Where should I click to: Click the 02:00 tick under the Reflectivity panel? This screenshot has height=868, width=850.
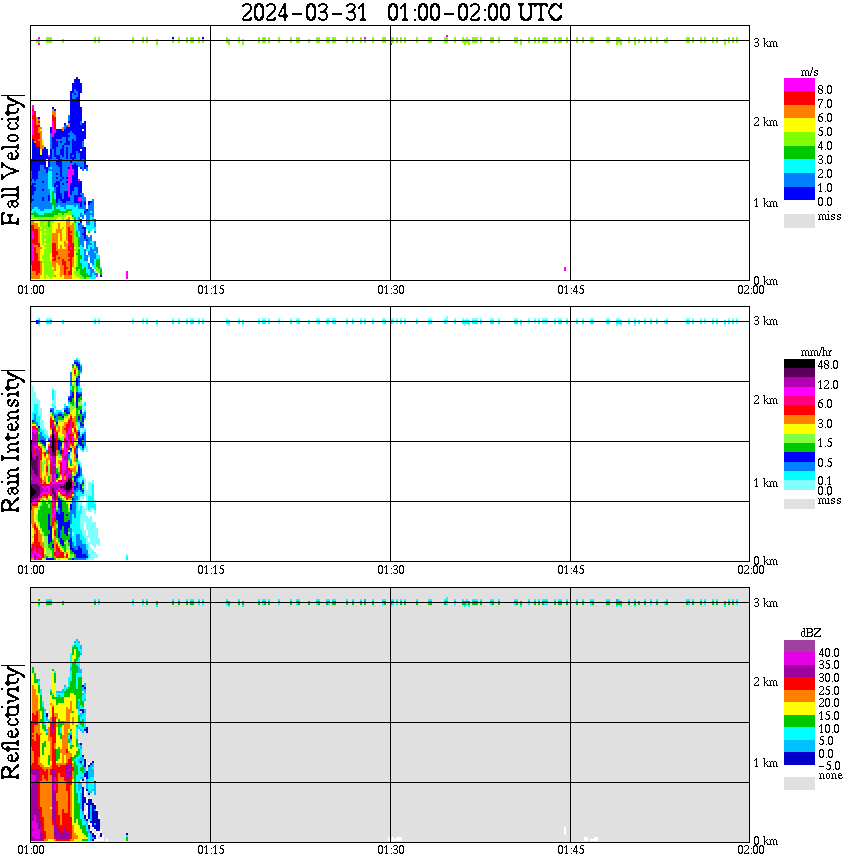click(x=751, y=850)
